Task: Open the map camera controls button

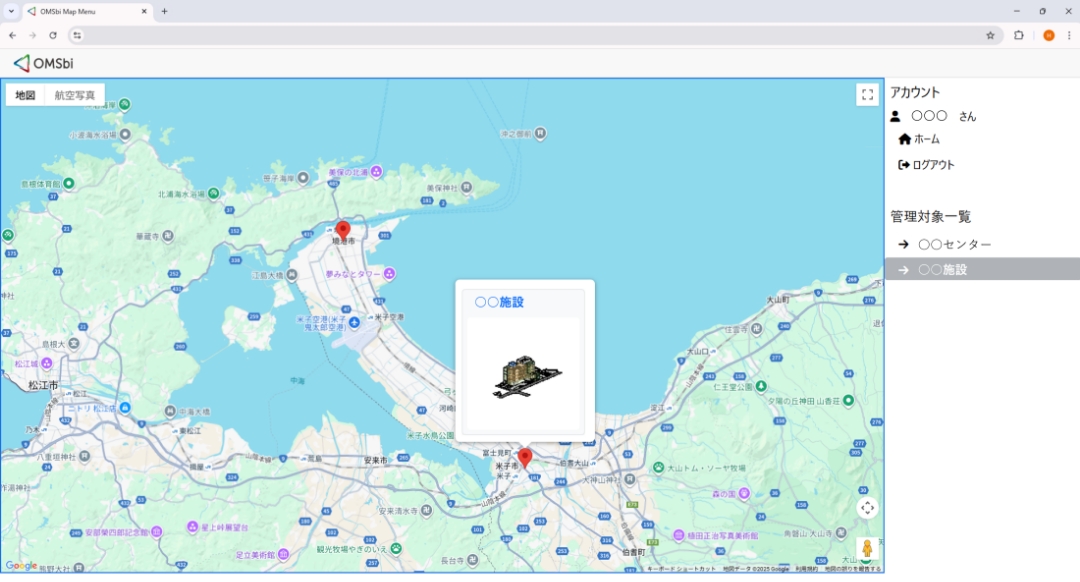Action: (867, 508)
